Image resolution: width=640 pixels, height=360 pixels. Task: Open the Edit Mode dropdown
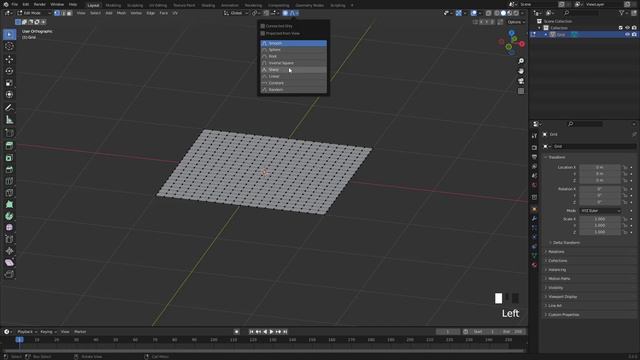tap(33, 13)
